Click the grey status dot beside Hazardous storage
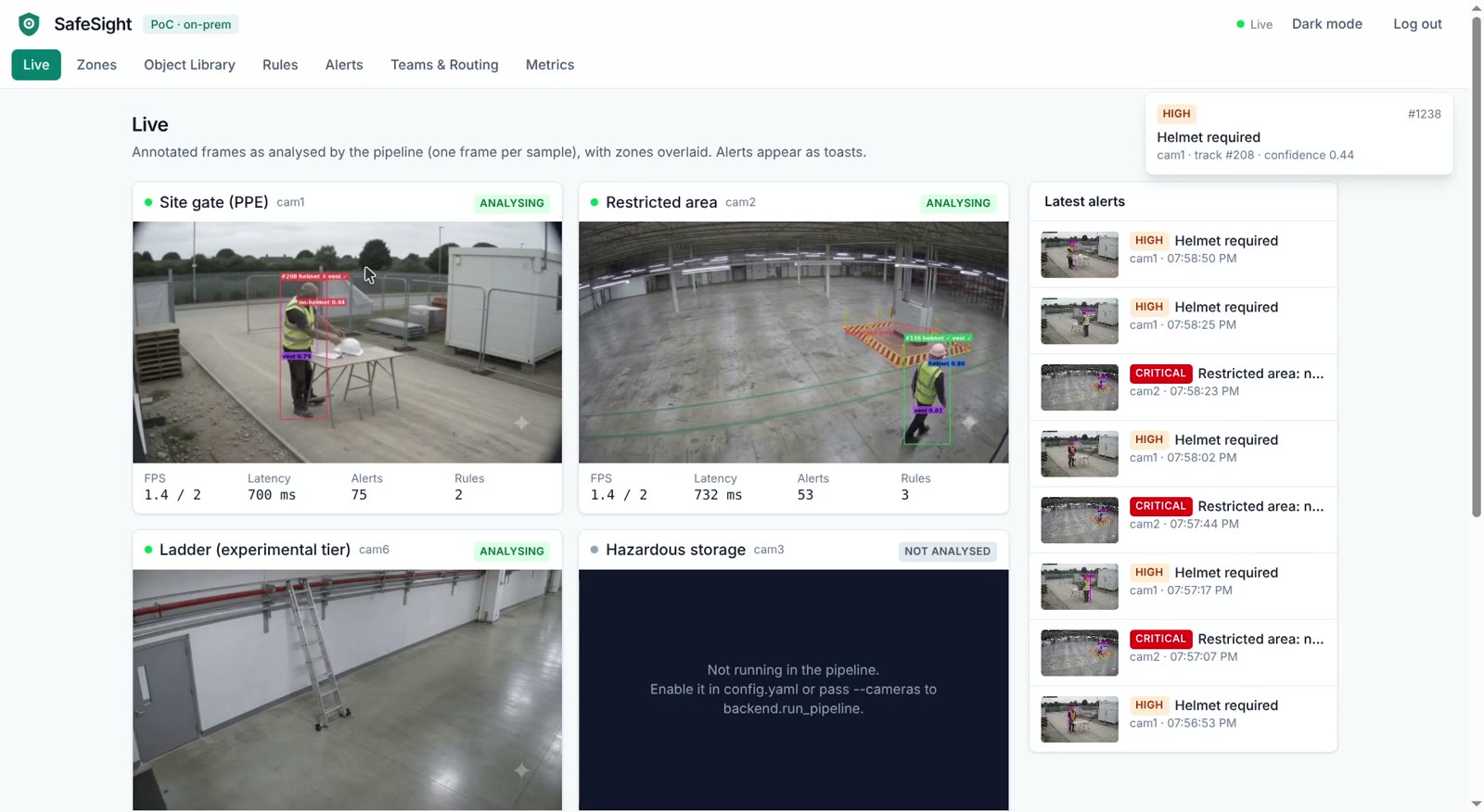The width and height of the screenshot is (1484, 812). click(x=595, y=550)
